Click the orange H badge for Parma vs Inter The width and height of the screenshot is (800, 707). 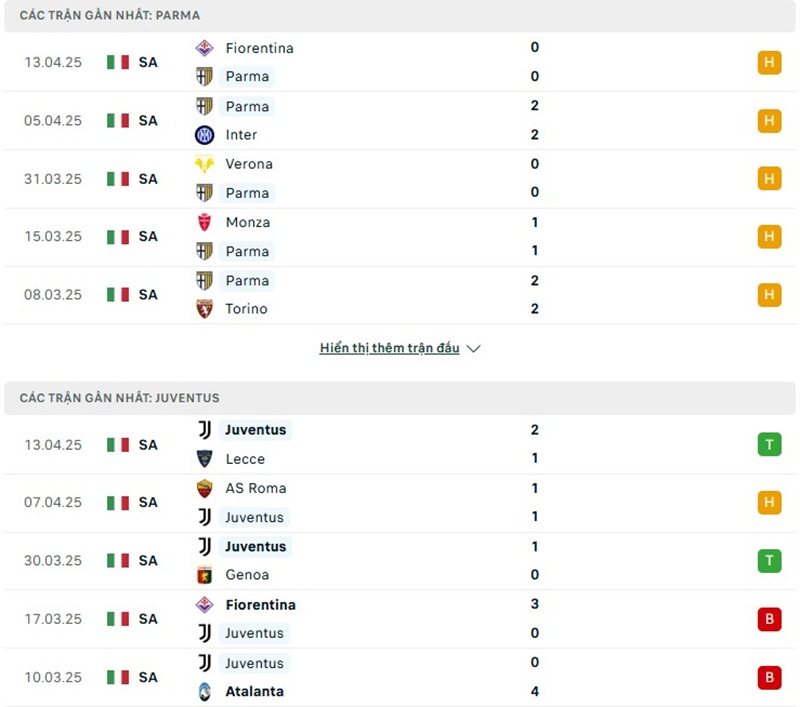(x=769, y=120)
